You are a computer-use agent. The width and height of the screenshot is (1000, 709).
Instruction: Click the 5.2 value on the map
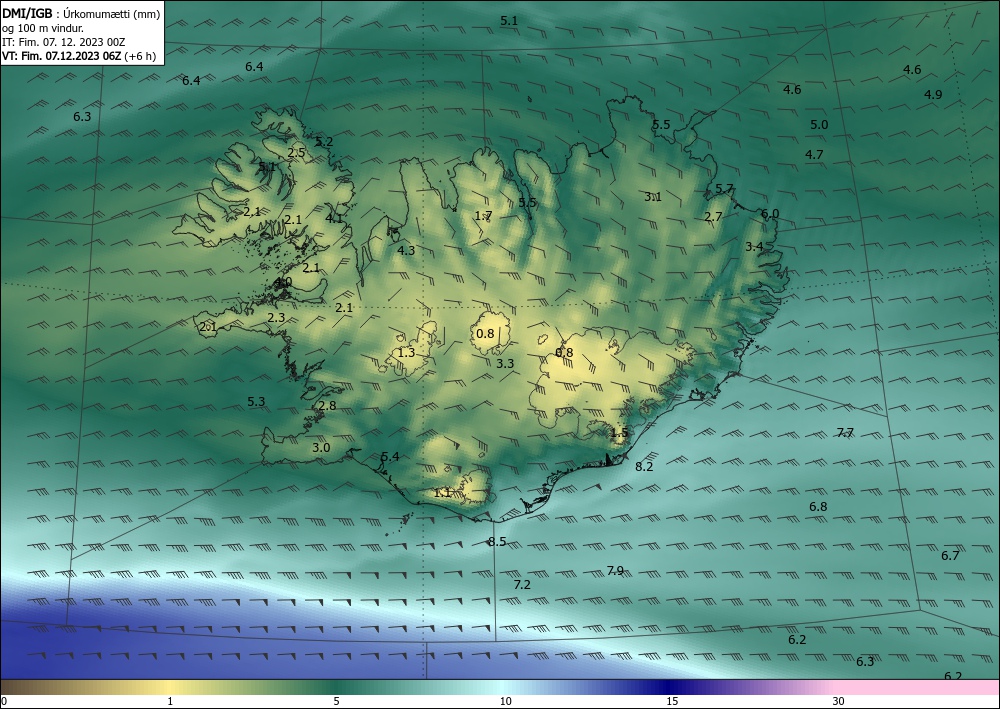tap(324, 142)
